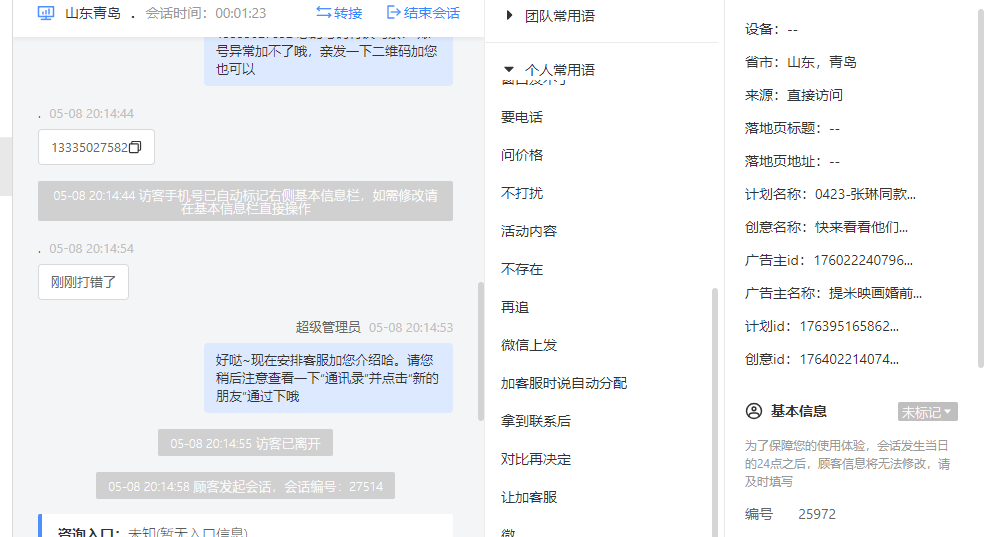Image resolution: width=984 pixels, height=537 pixels.
Task: Click the 计划id 176395165862 value
Action: pyautogui.click(x=849, y=326)
